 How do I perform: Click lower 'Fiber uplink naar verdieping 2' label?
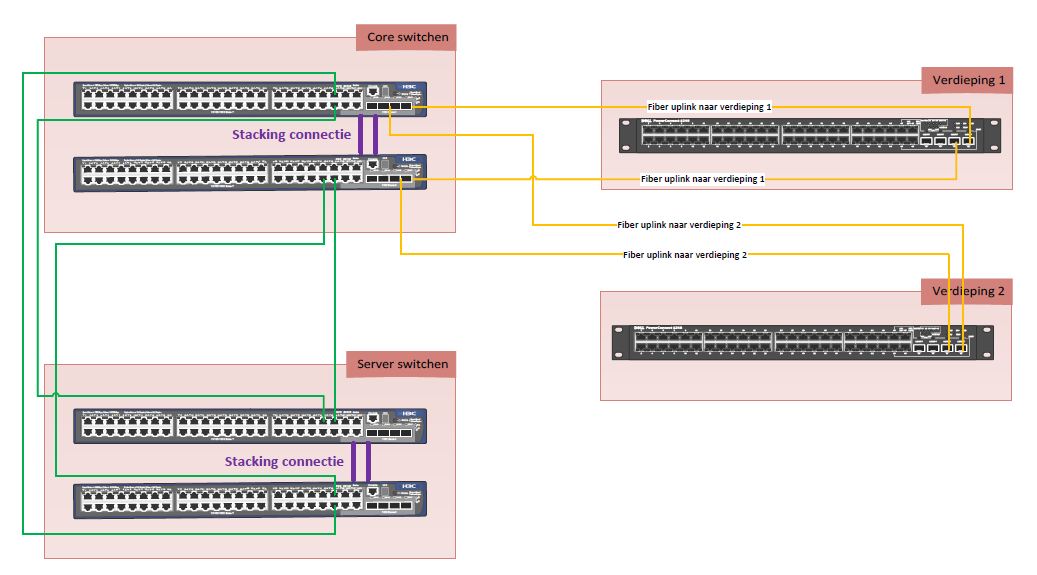pos(684,255)
